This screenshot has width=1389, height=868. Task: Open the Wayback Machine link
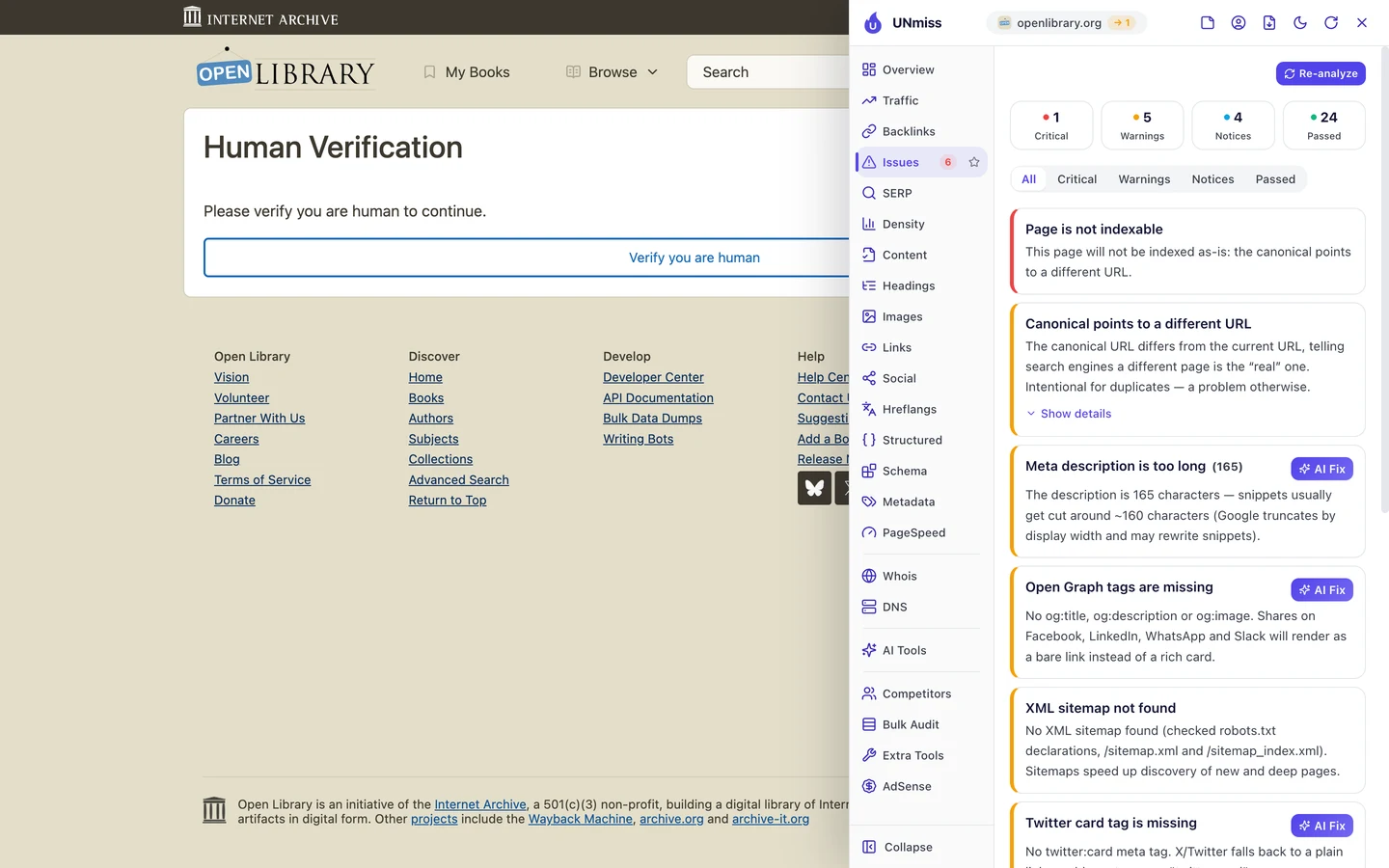point(581,819)
